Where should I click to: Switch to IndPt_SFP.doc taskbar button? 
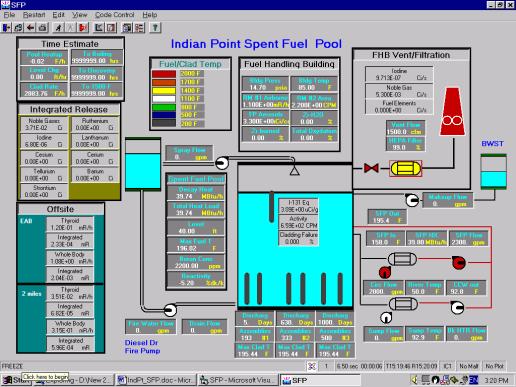tap(155, 380)
